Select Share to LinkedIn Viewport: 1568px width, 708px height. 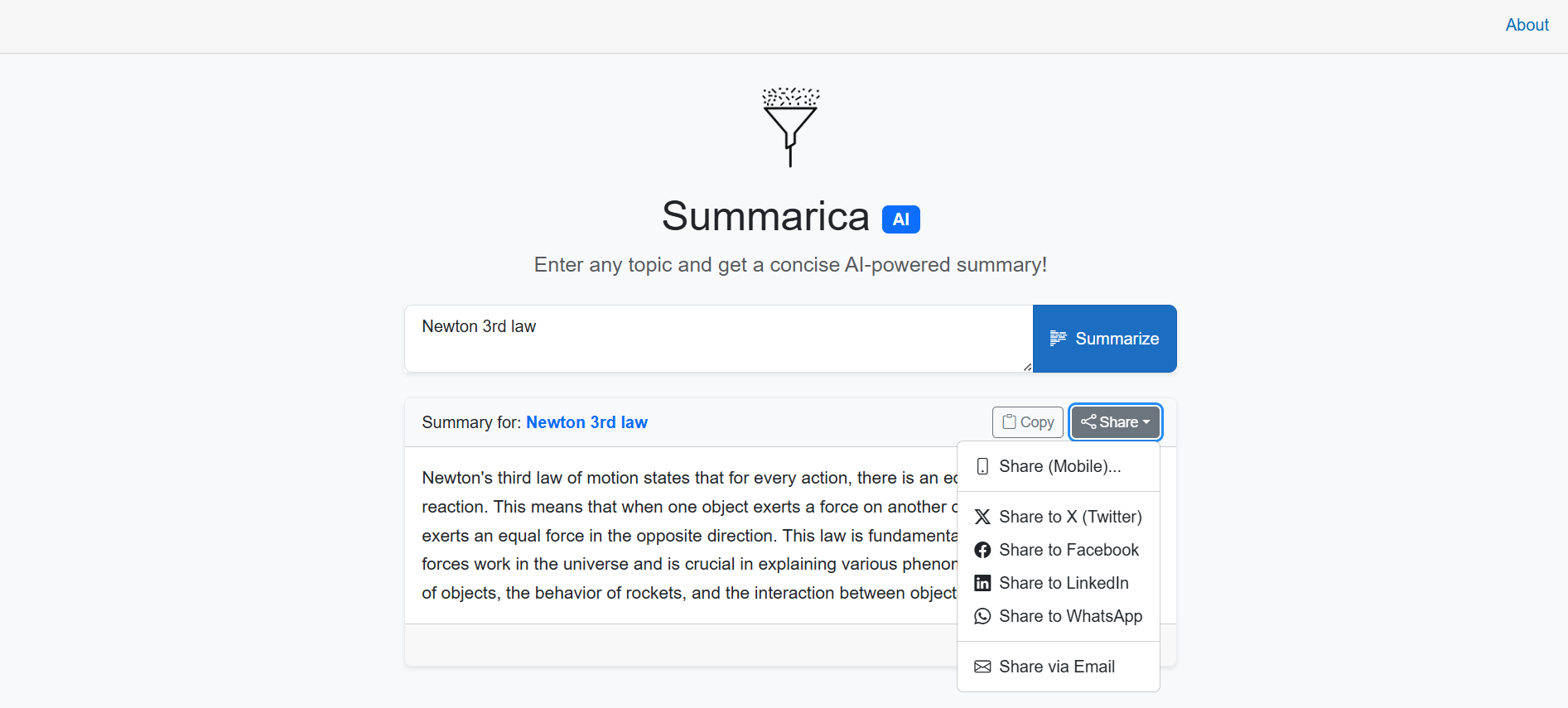(x=1058, y=583)
